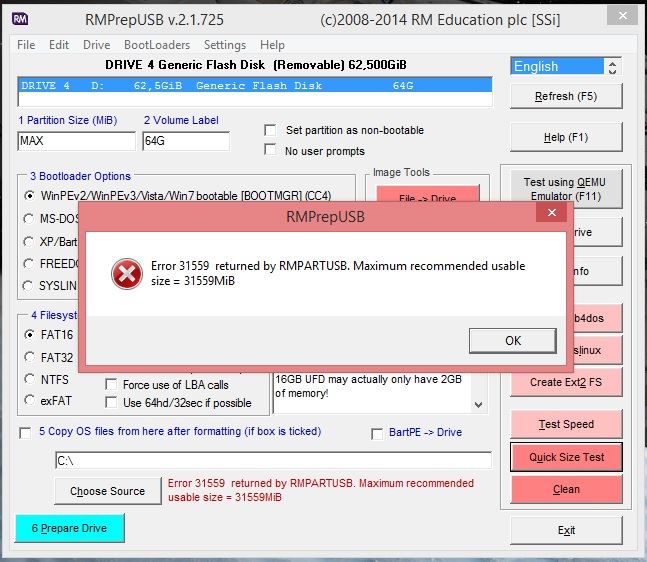Close the RMPrepUSB error dialog

click(551, 213)
